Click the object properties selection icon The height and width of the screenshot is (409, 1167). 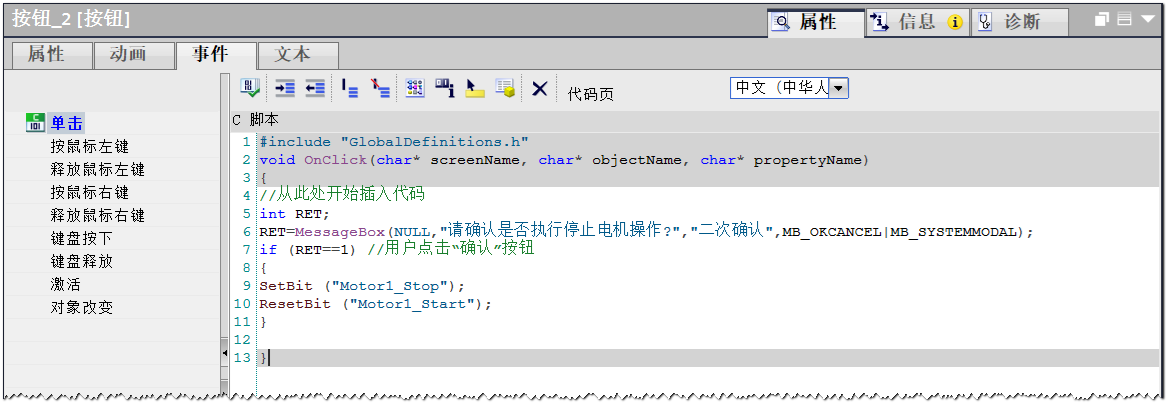(x=444, y=89)
